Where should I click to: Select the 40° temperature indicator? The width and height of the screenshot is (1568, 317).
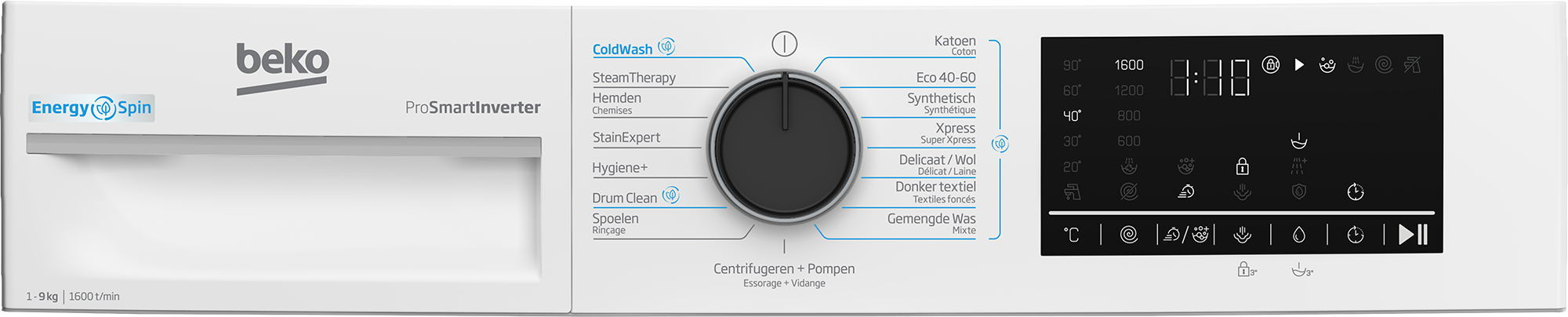[1072, 115]
